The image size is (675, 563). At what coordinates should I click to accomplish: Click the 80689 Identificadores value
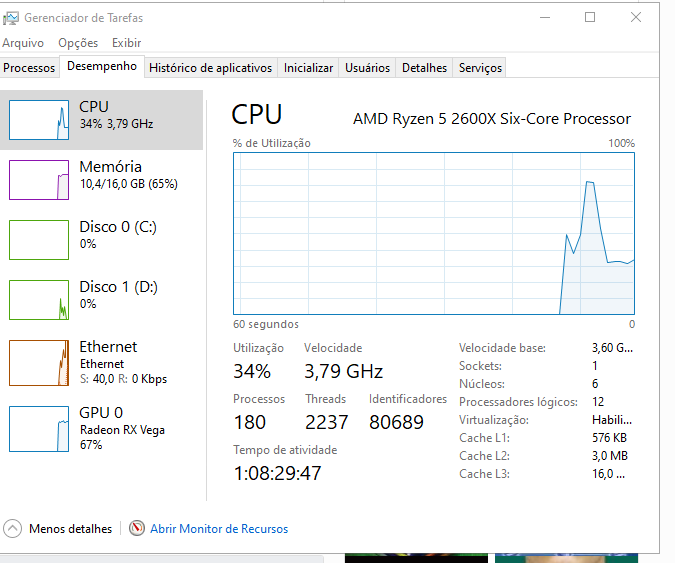[396, 422]
